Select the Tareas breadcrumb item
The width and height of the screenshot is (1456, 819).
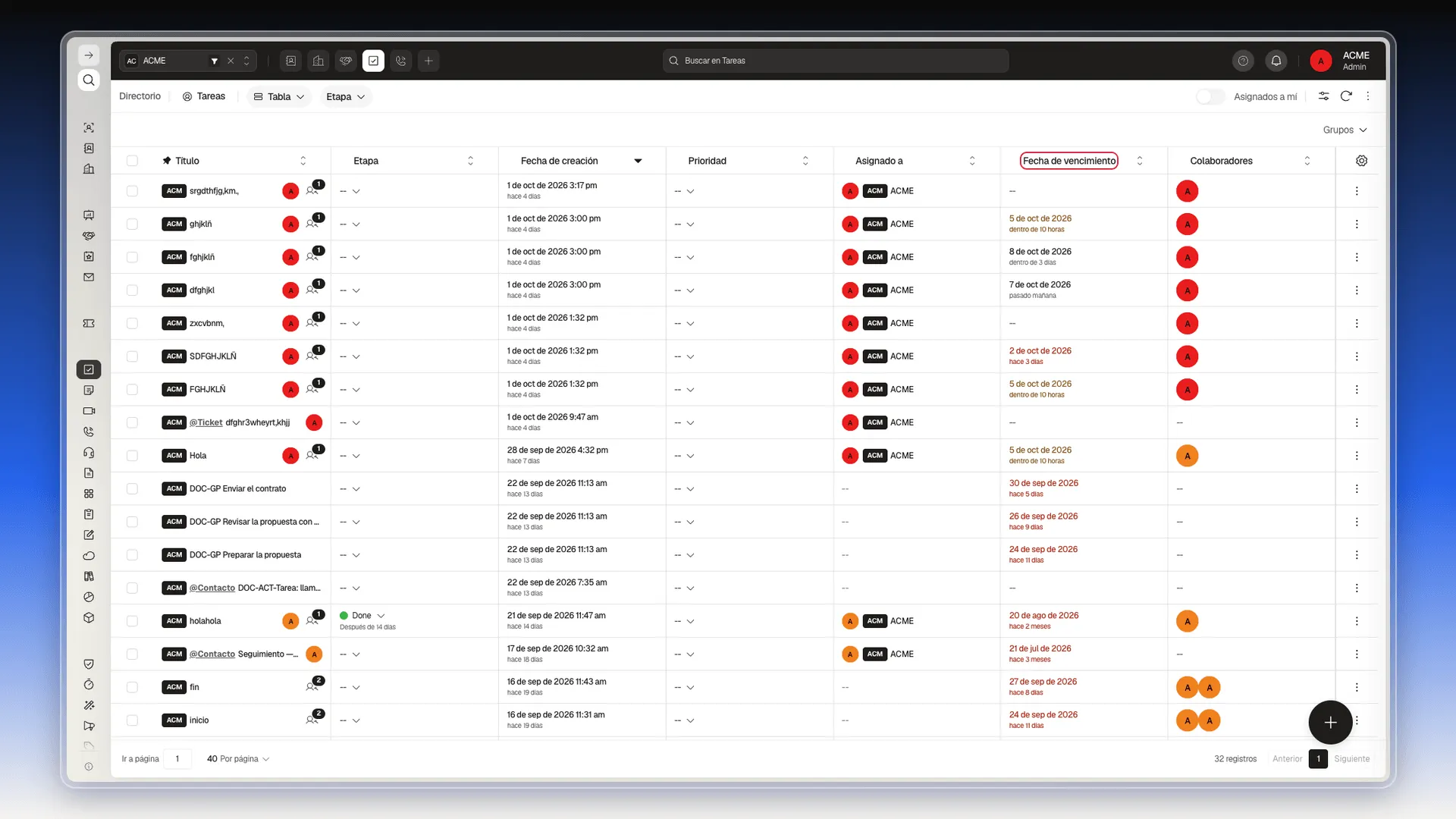(204, 96)
